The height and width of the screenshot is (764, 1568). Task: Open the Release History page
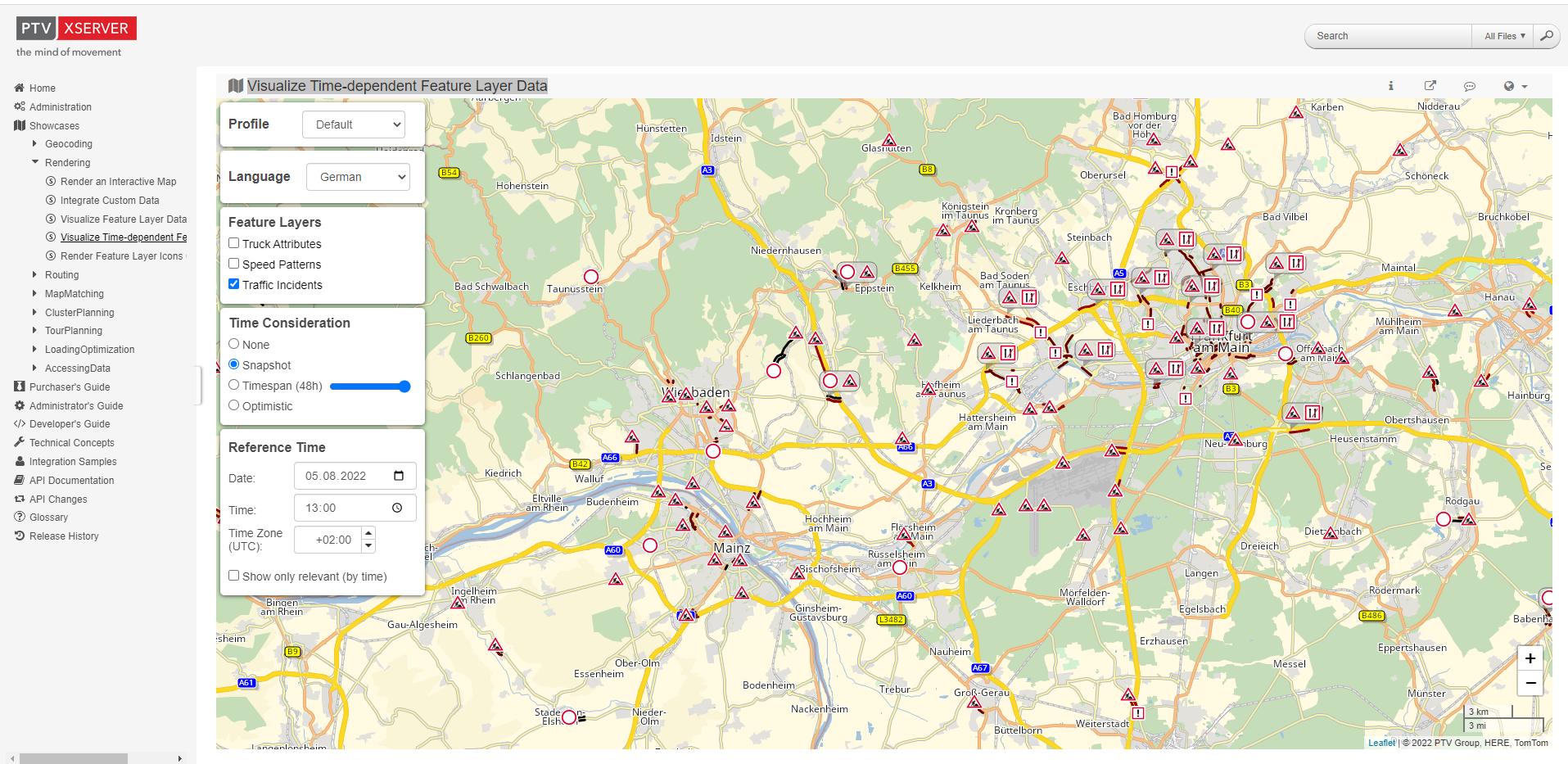[64, 536]
